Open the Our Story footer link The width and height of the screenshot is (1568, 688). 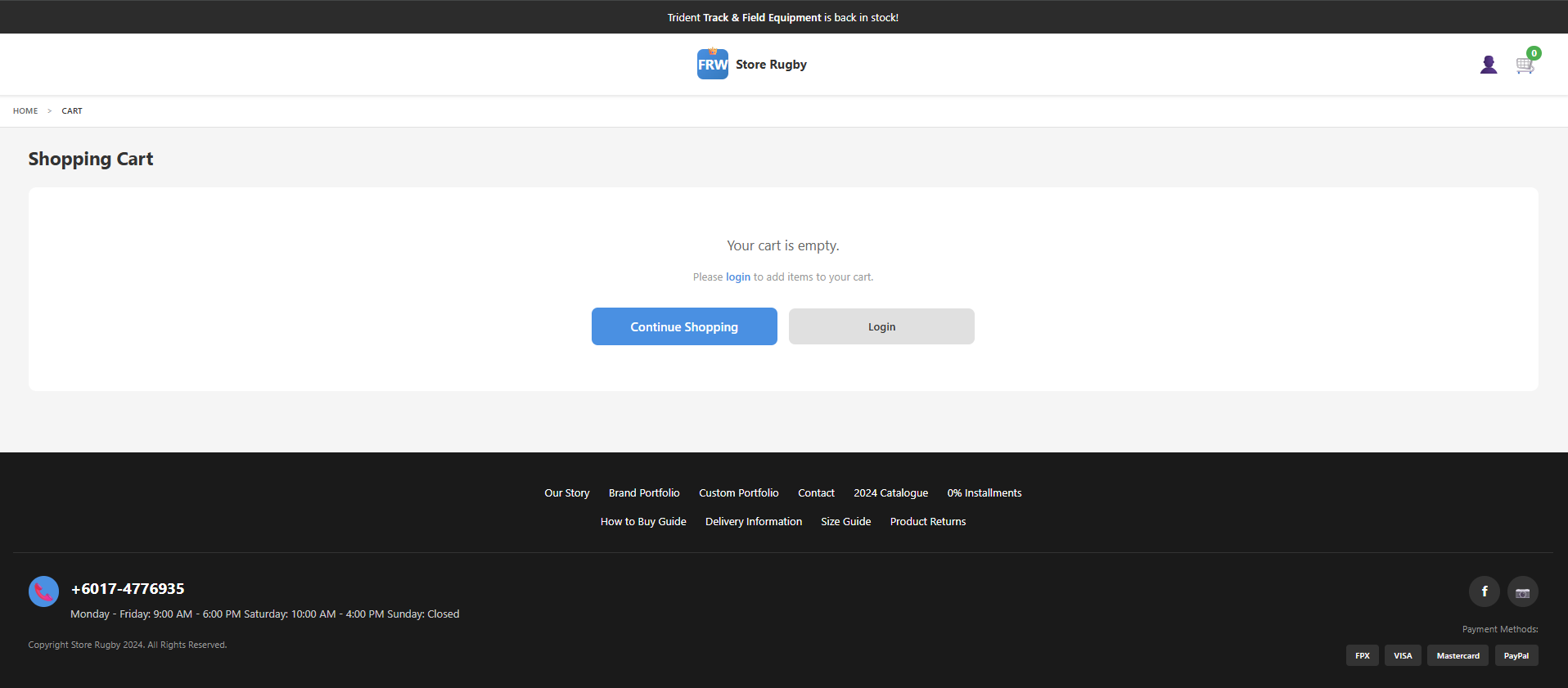(566, 493)
